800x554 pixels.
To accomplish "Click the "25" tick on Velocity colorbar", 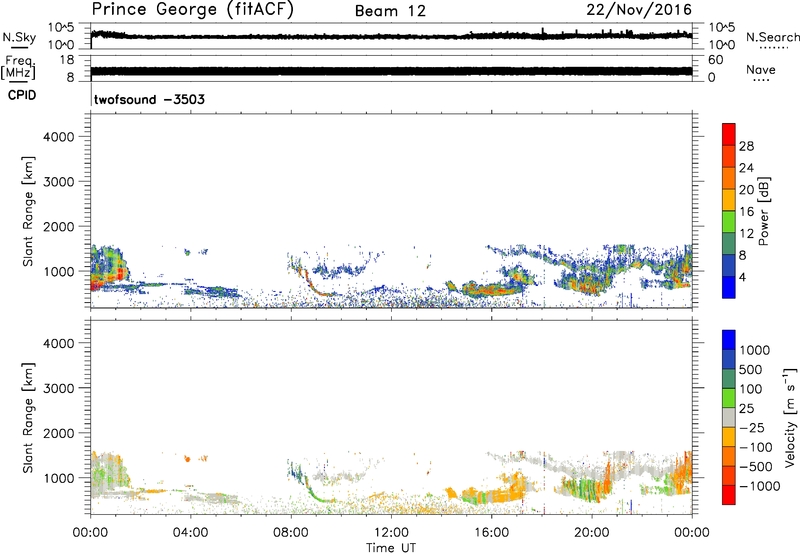I will point(746,409).
